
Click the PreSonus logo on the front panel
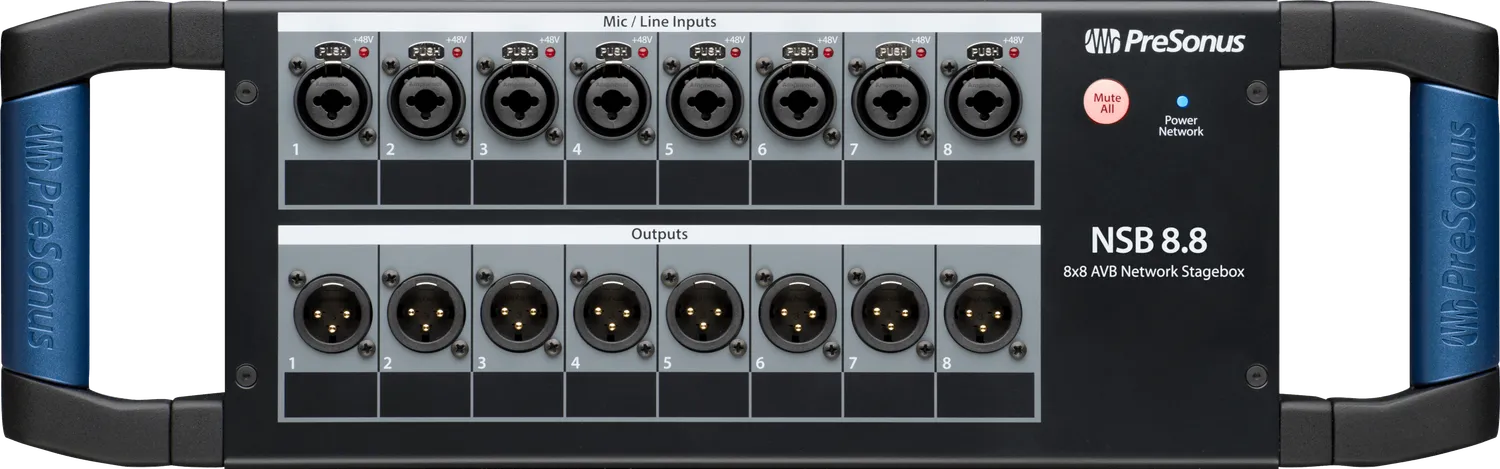point(1164,41)
